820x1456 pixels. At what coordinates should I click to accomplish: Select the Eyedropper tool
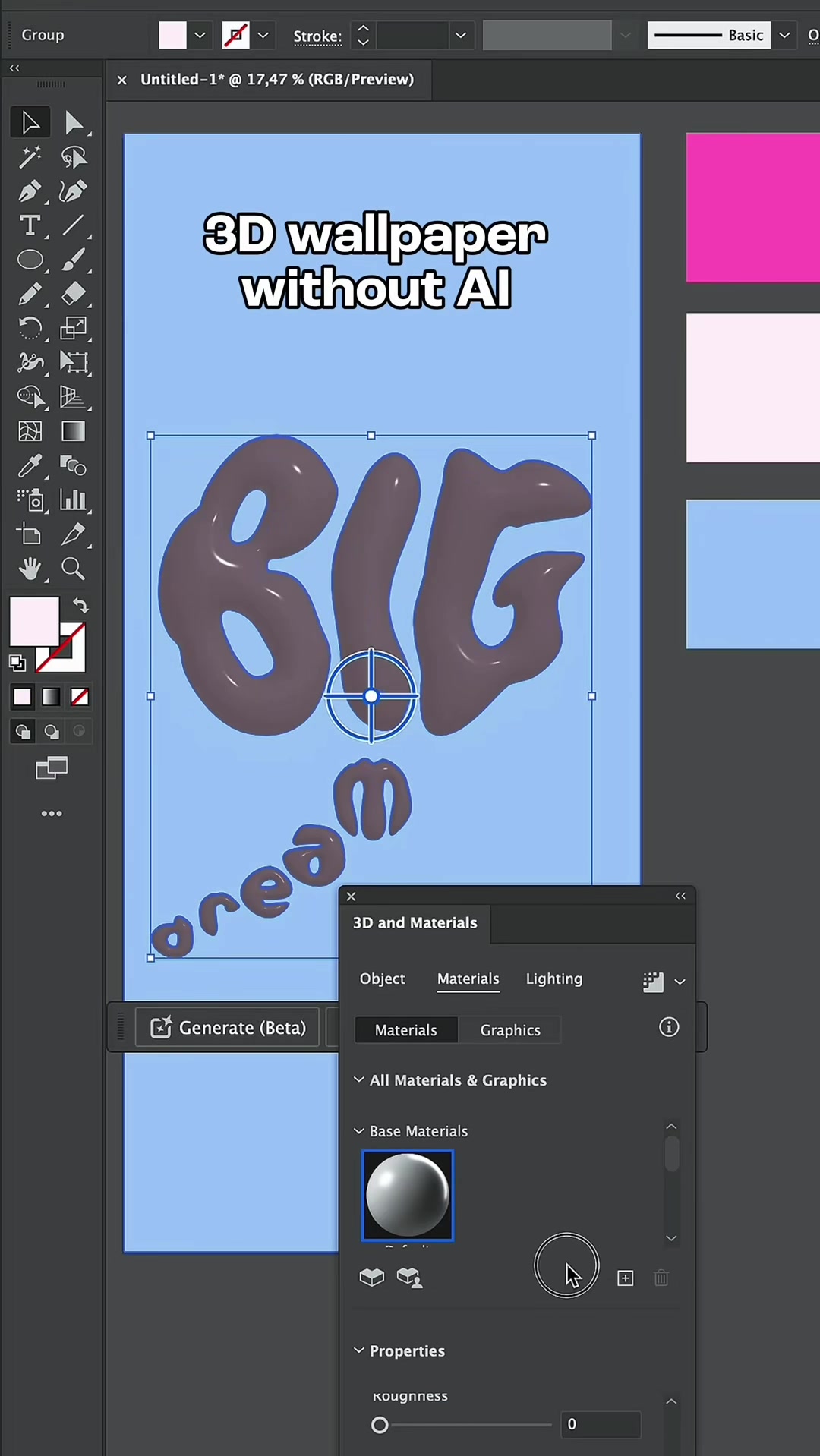30,465
